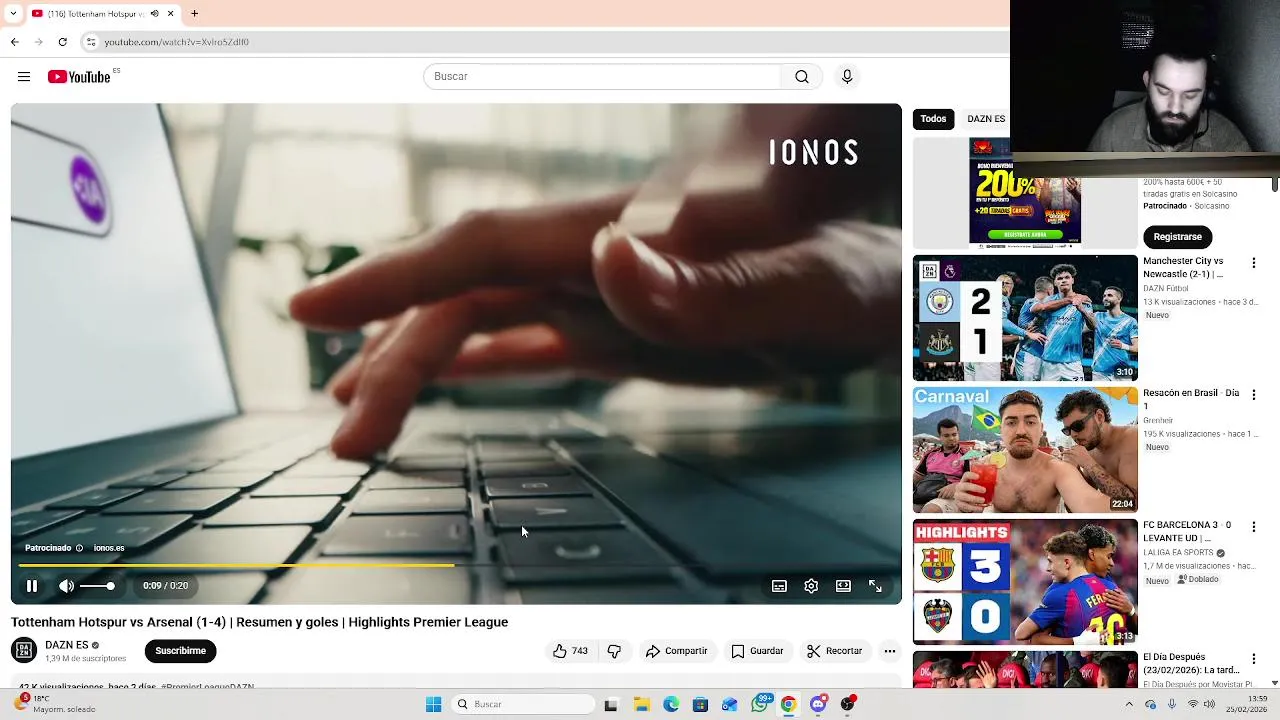The image size is (1280, 720).
Task: Open player settings gear
Action: [811, 586]
